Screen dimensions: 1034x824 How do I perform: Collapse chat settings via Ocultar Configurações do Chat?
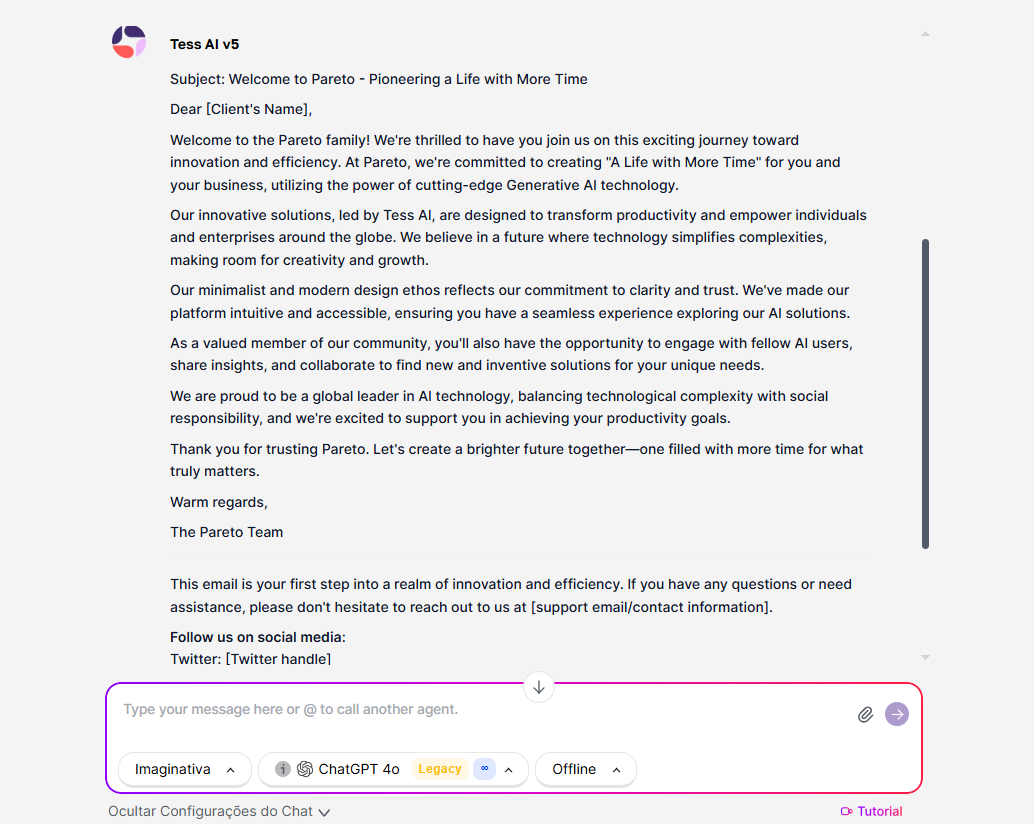219,811
